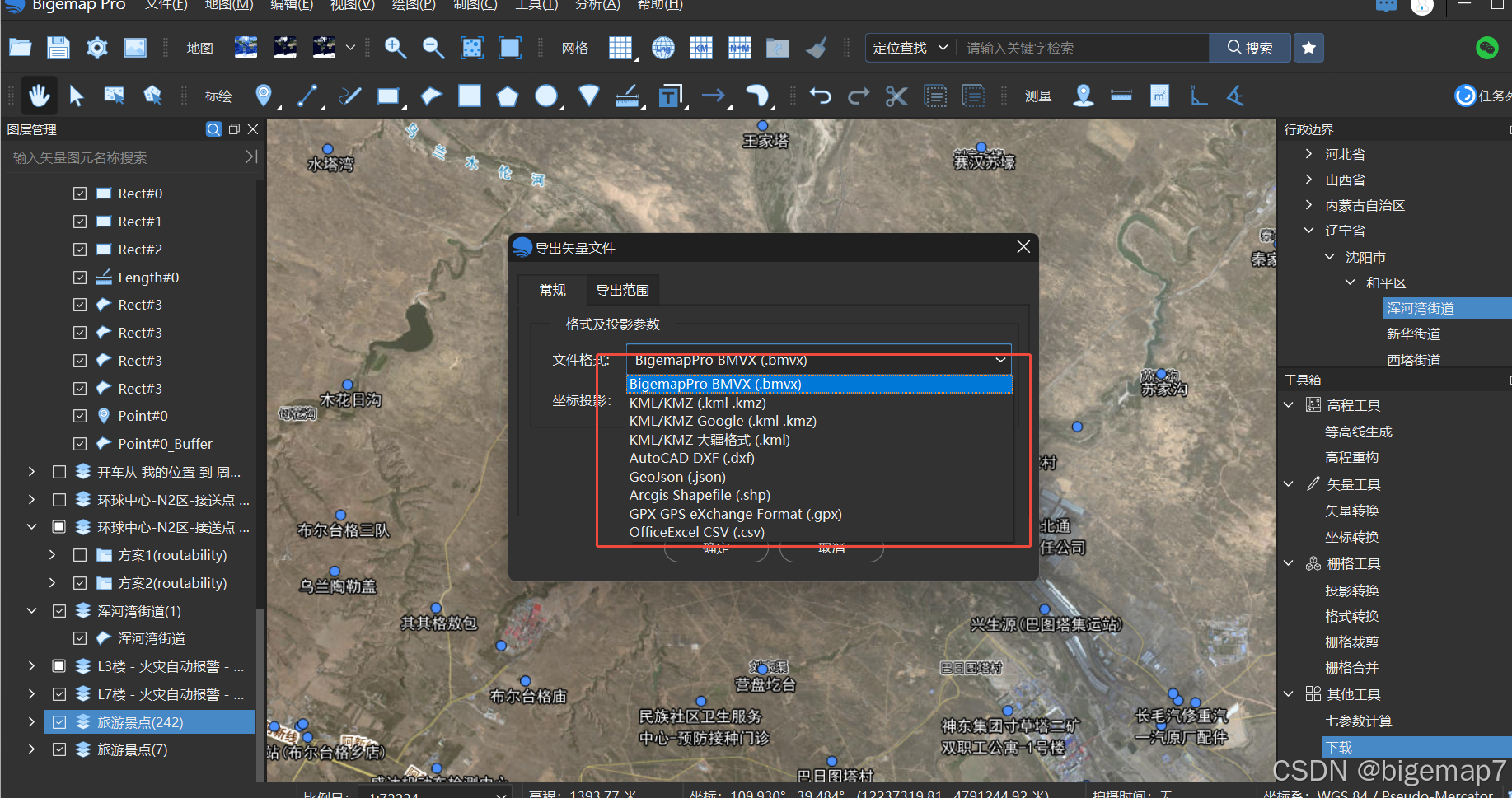Toggle checkbox for Rect#2 layer
The width and height of the screenshot is (1512, 798).
[x=80, y=250]
